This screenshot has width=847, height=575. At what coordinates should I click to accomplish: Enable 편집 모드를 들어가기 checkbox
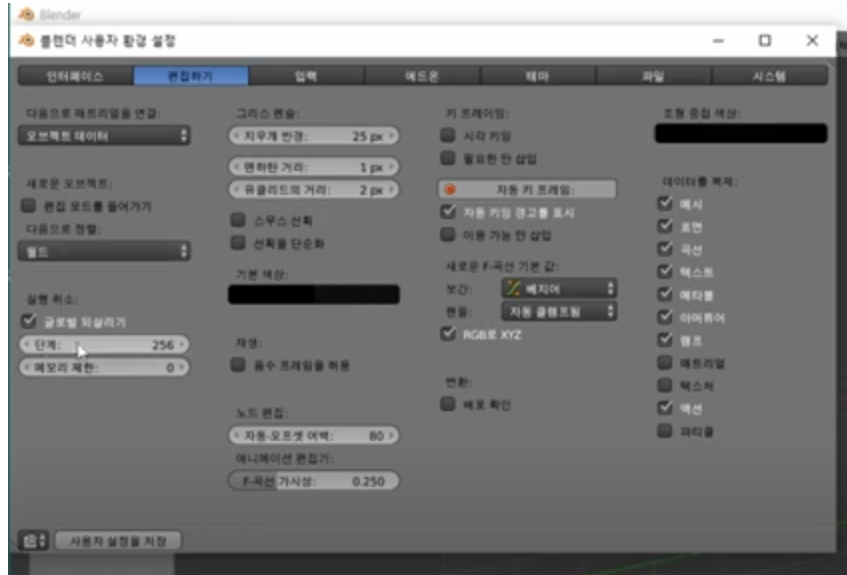tap(29, 205)
